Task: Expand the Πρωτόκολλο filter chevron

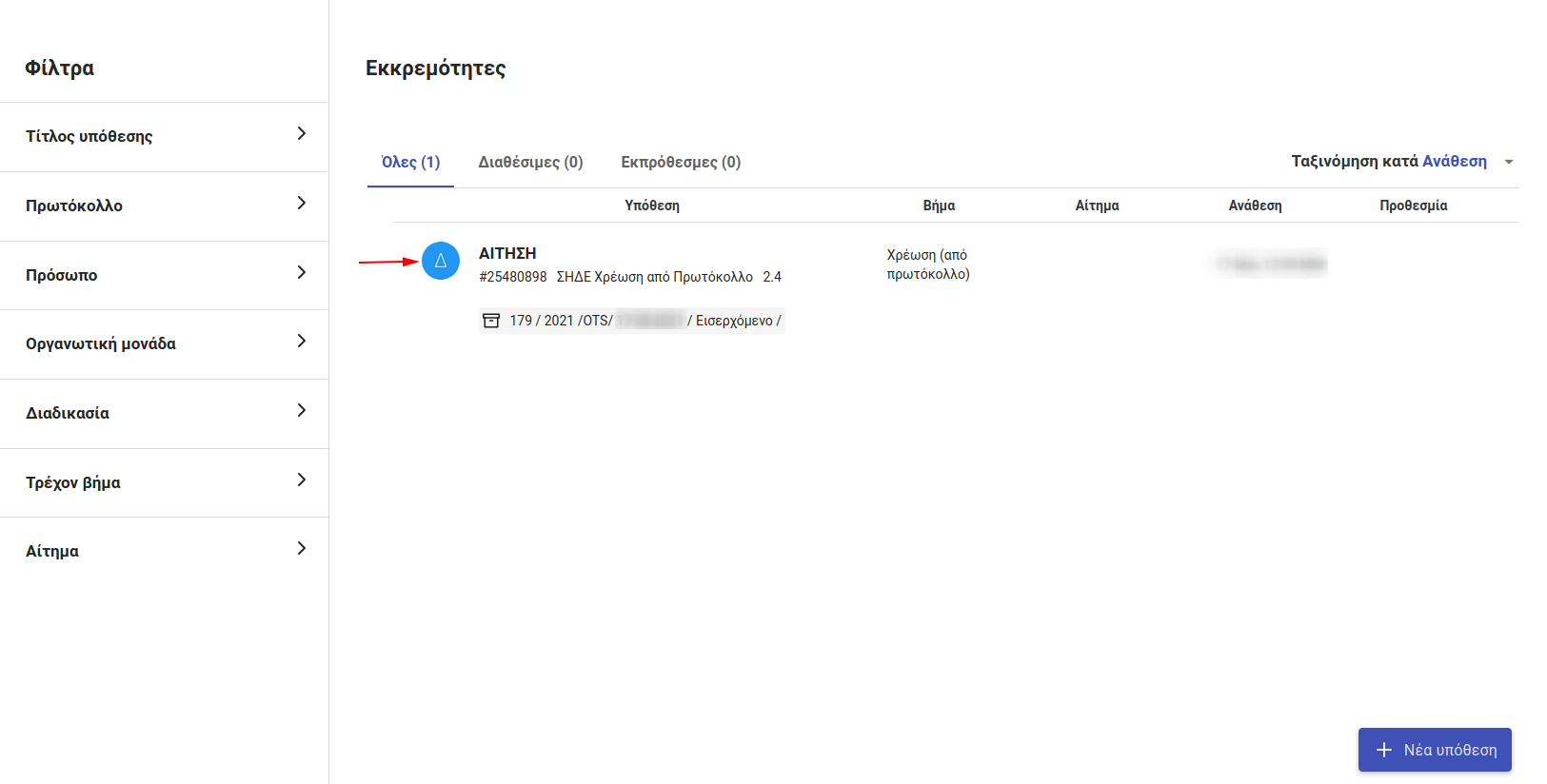Action: click(x=302, y=204)
